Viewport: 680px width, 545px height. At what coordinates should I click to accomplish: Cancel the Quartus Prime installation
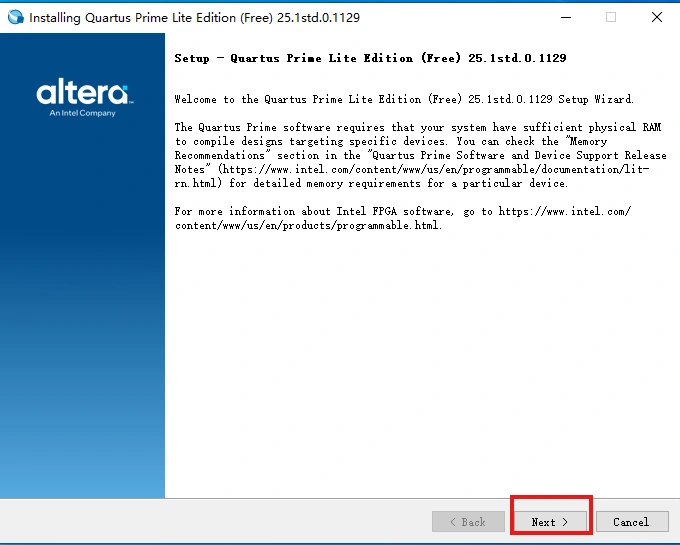pos(631,522)
